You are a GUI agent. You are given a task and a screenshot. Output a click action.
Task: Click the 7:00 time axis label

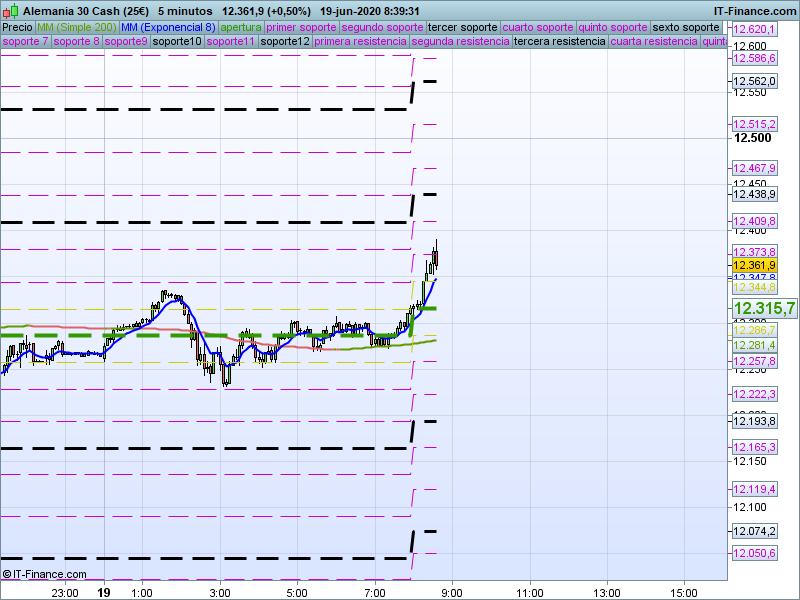(x=375, y=593)
